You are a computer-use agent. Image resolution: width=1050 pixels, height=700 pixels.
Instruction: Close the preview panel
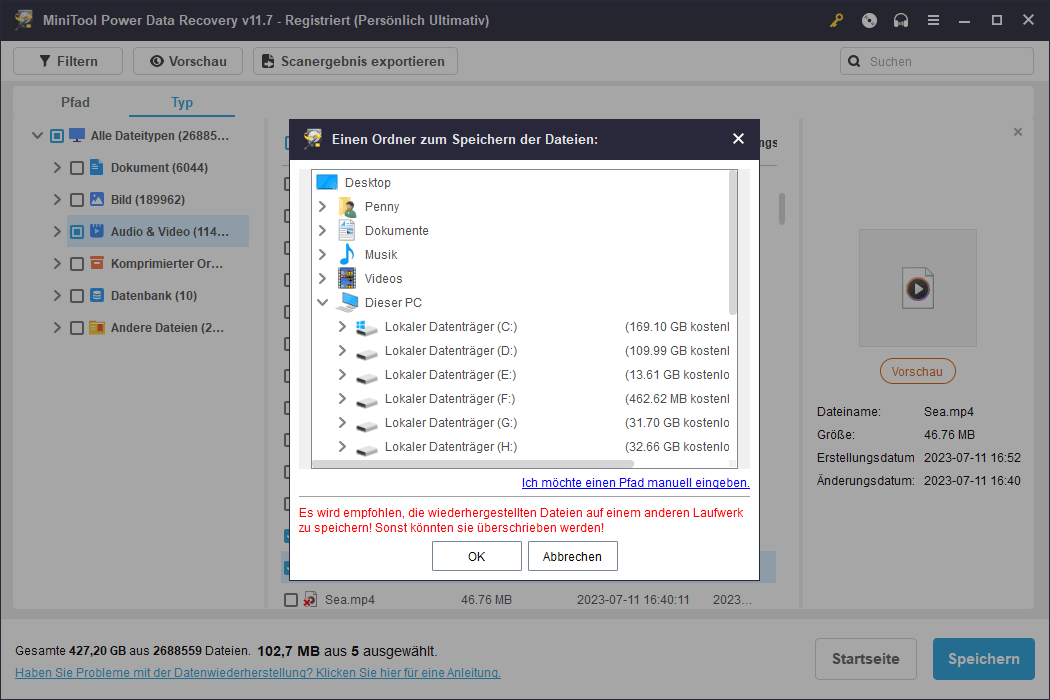(1017, 132)
